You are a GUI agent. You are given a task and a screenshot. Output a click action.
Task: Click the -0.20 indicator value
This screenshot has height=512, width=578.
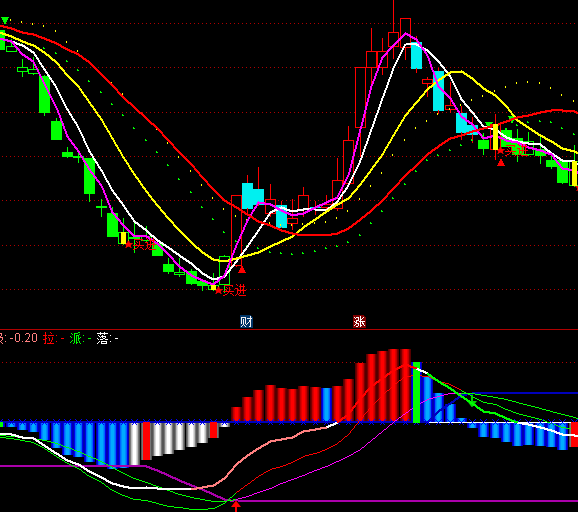point(24,338)
